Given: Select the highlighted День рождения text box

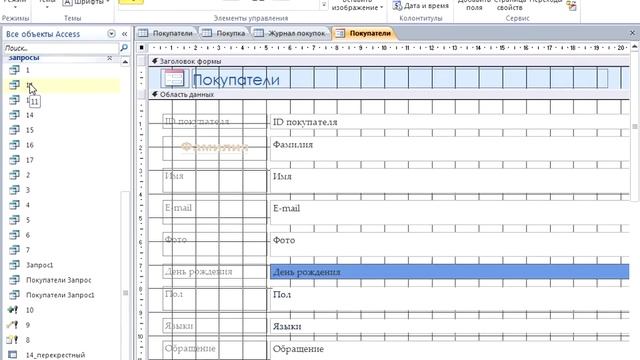Looking at the screenshot, I should [449, 272].
